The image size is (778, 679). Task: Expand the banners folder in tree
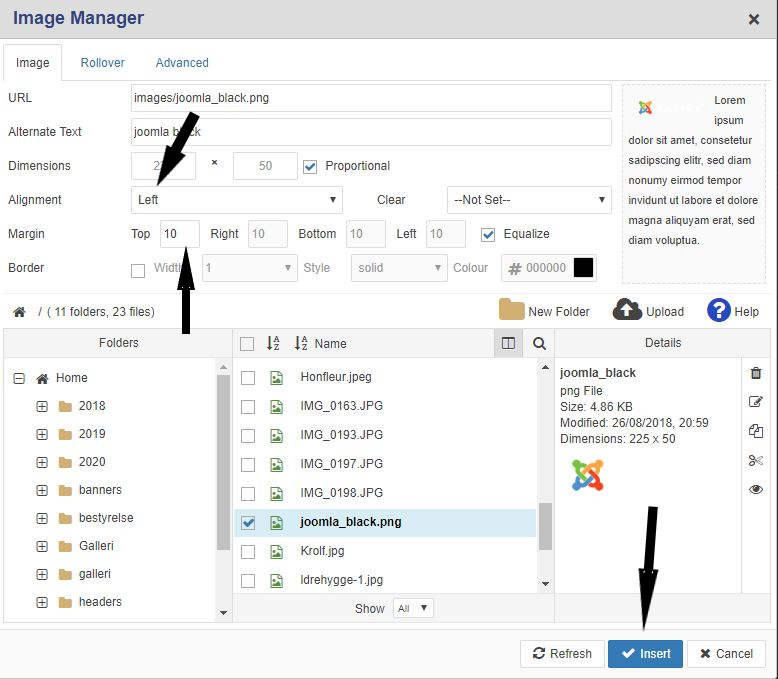tap(42, 490)
